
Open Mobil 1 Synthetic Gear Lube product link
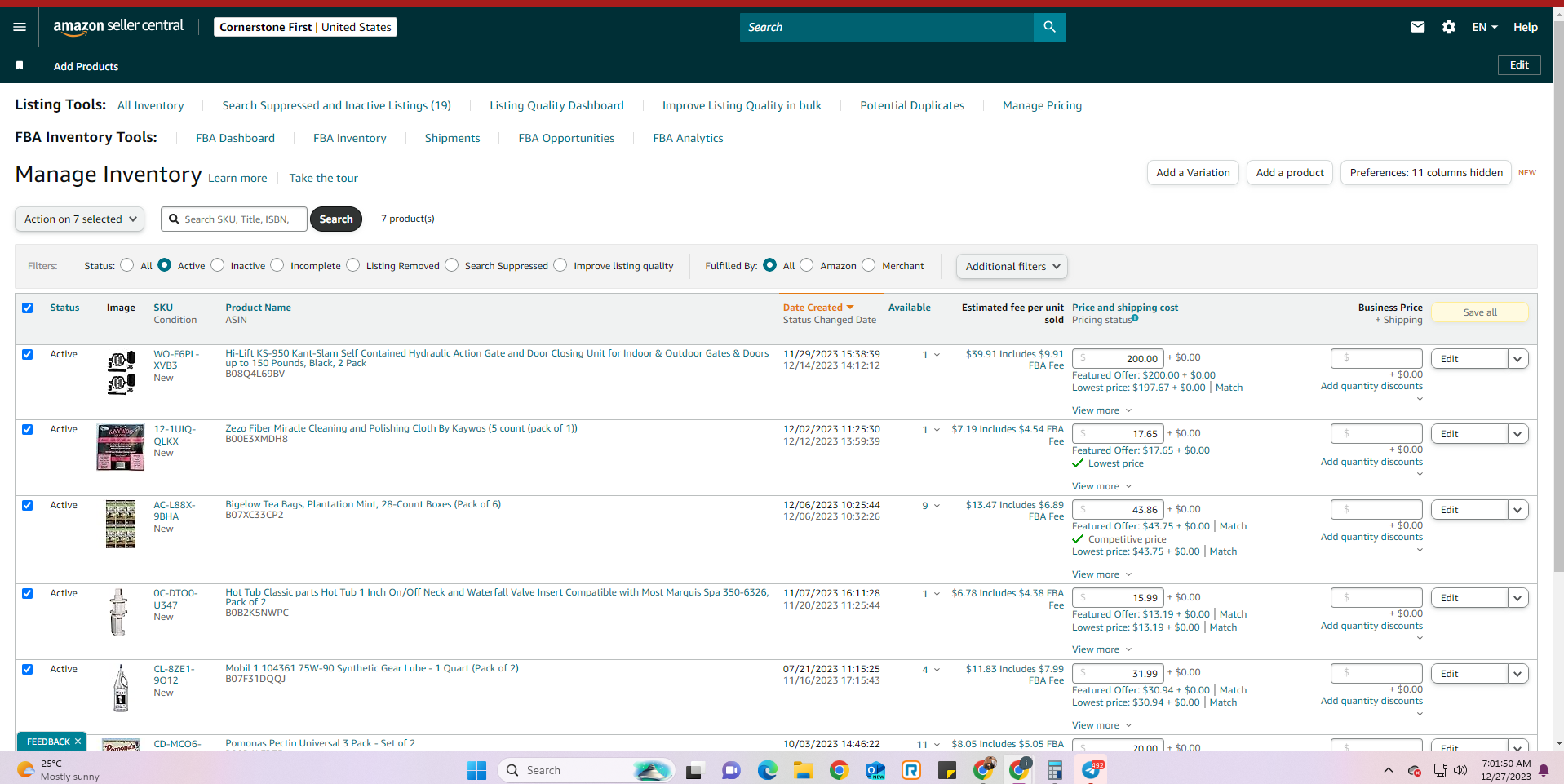tap(372, 668)
